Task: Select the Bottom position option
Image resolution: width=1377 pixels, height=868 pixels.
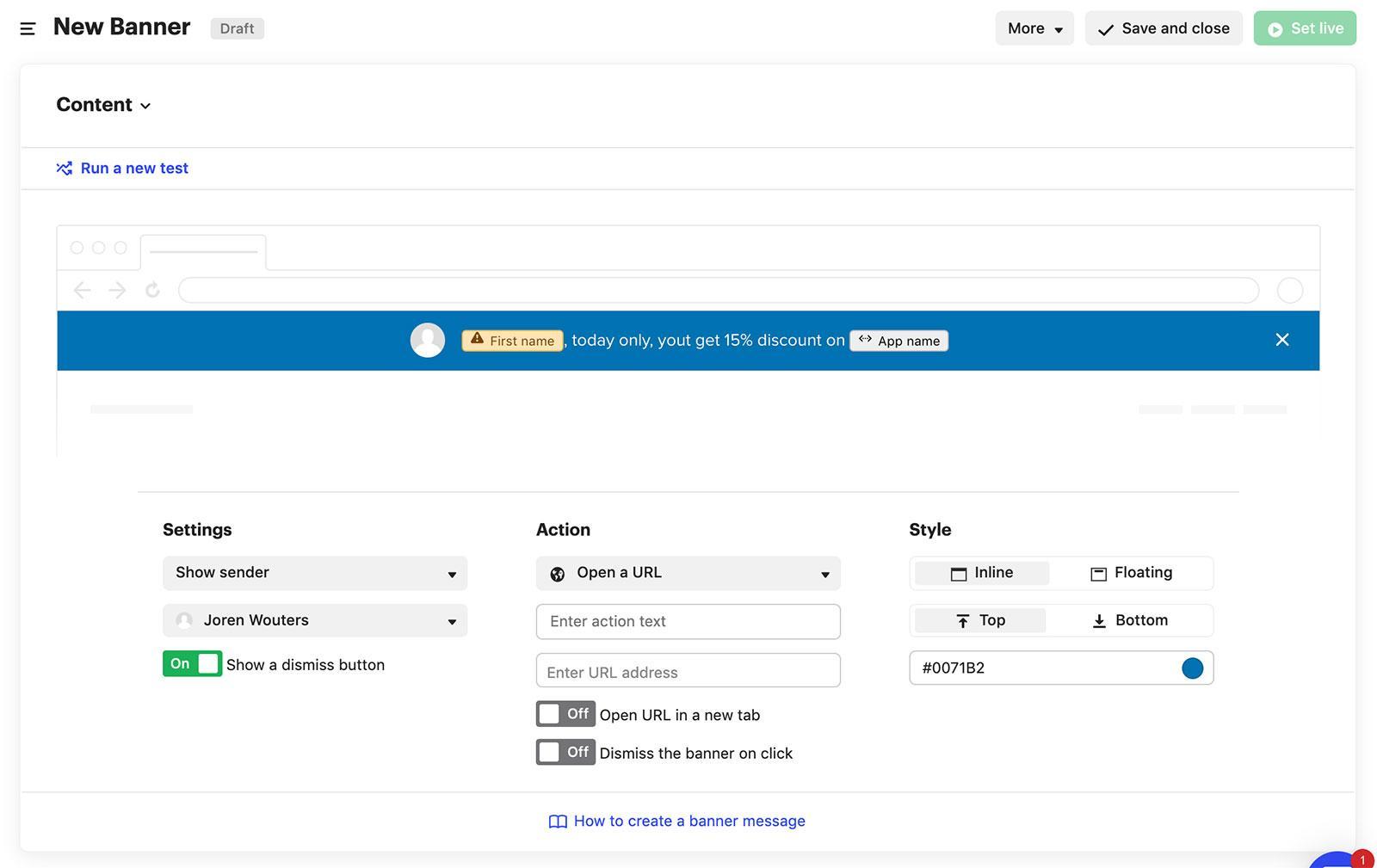Action: click(x=1129, y=620)
